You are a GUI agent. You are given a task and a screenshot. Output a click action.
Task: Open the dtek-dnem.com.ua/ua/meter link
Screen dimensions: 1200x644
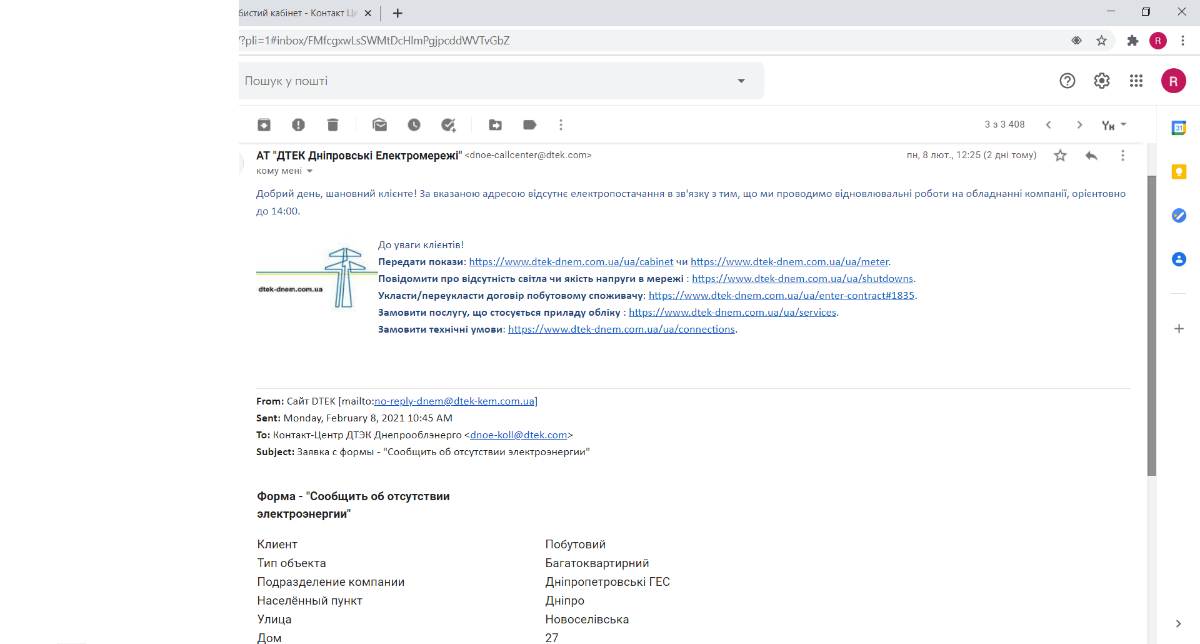click(790, 261)
